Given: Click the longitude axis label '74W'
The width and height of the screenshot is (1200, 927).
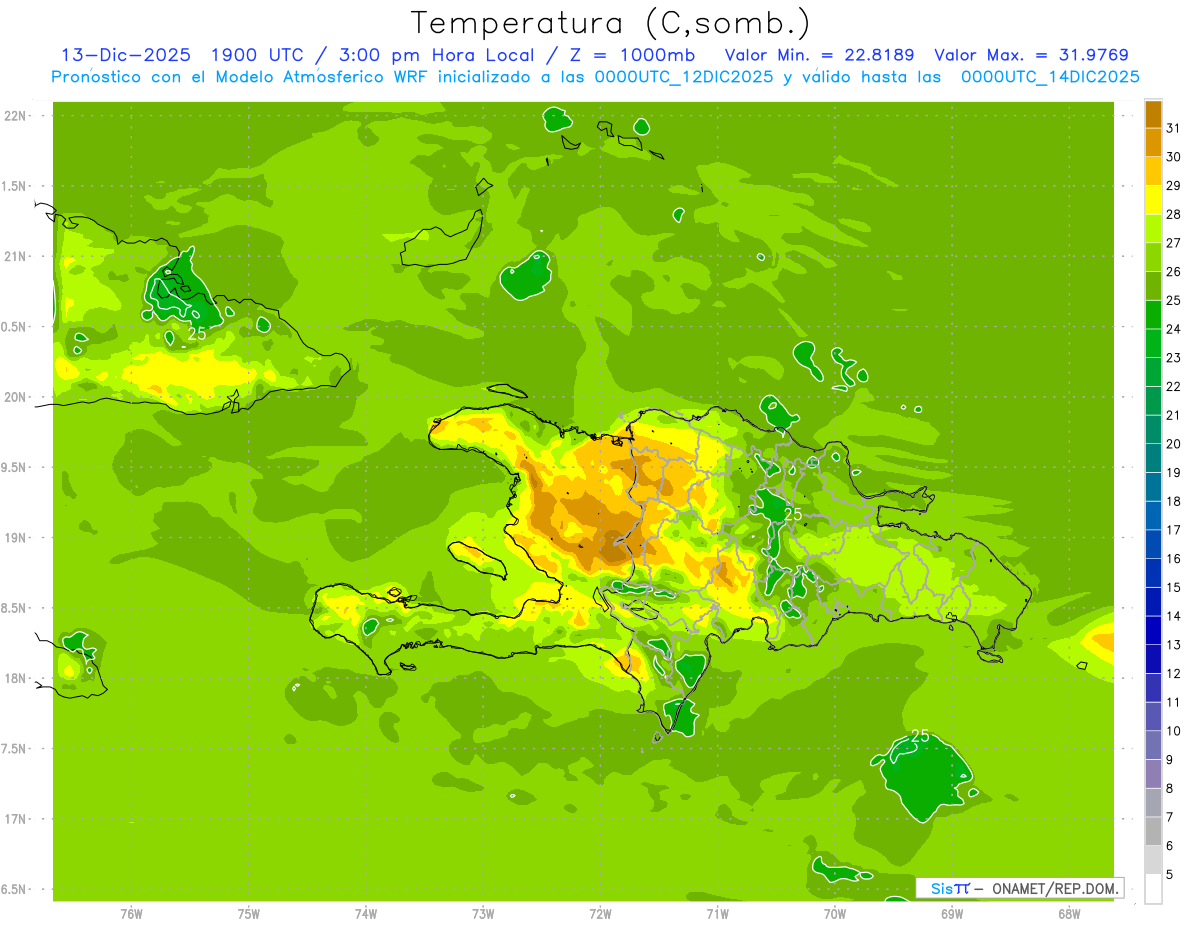Looking at the screenshot, I should click(366, 914).
